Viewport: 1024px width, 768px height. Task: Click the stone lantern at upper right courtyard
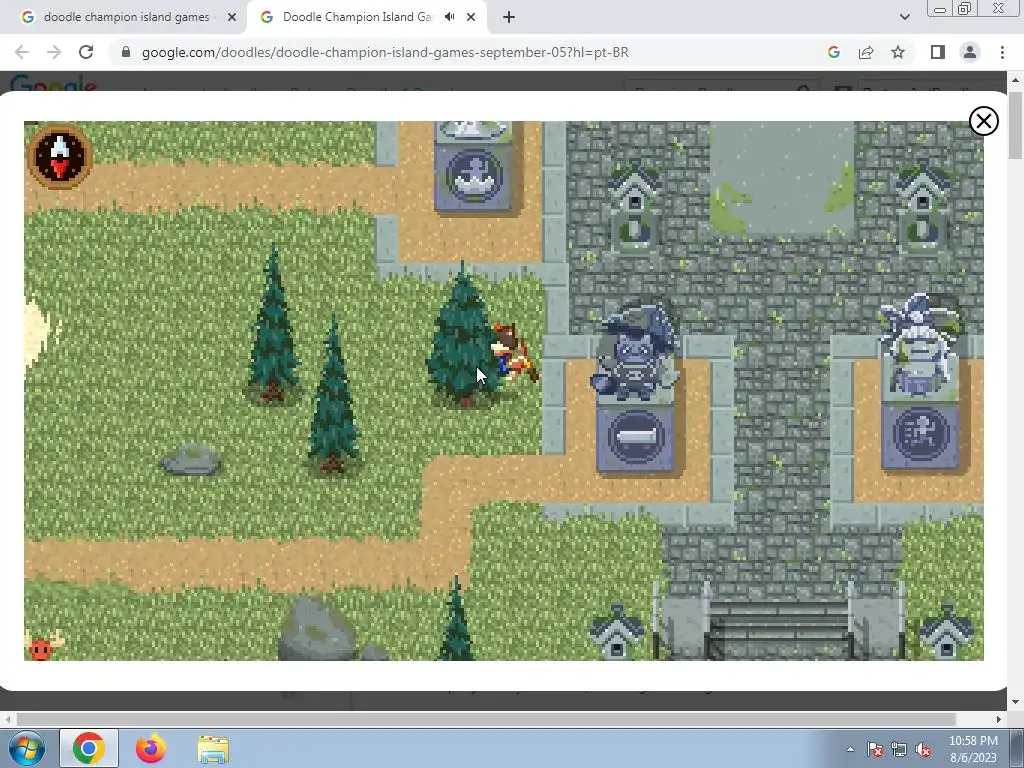click(922, 208)
